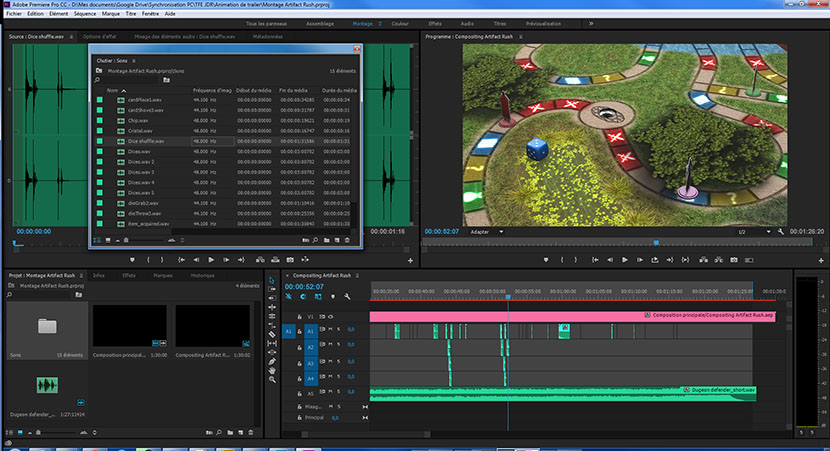The height and width of the screenshot is (451, 830).
Task: Show more workspaces with double chevron
Action: click(591, 23)
